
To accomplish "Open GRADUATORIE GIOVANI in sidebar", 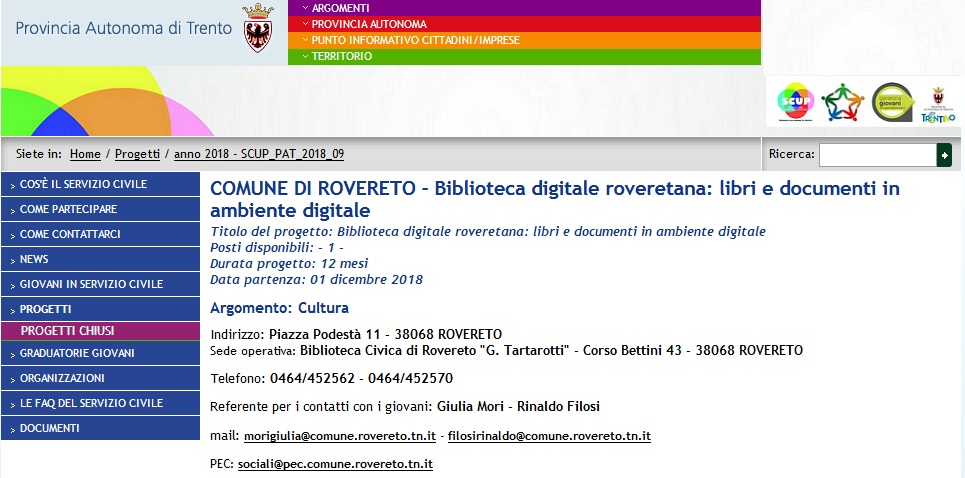I will point(100,353).
